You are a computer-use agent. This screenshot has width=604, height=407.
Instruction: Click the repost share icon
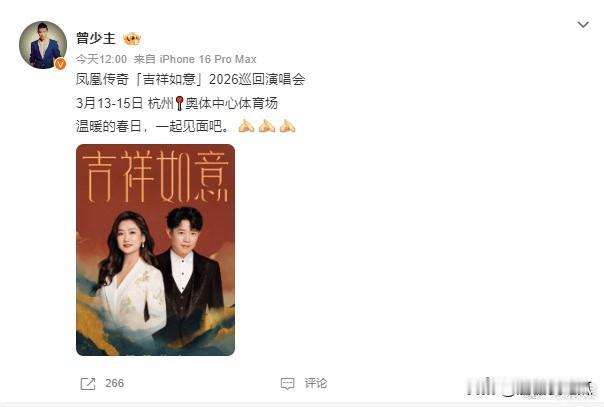point(88,384)
